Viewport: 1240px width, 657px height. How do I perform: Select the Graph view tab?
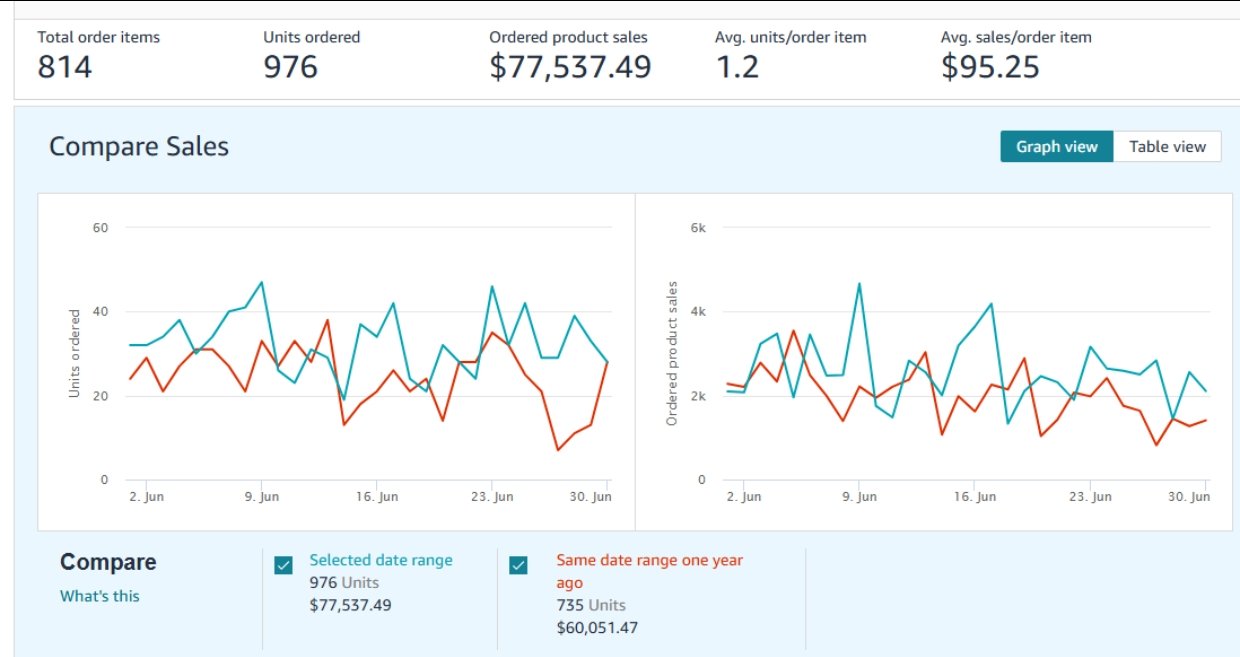coord(1056,147)
